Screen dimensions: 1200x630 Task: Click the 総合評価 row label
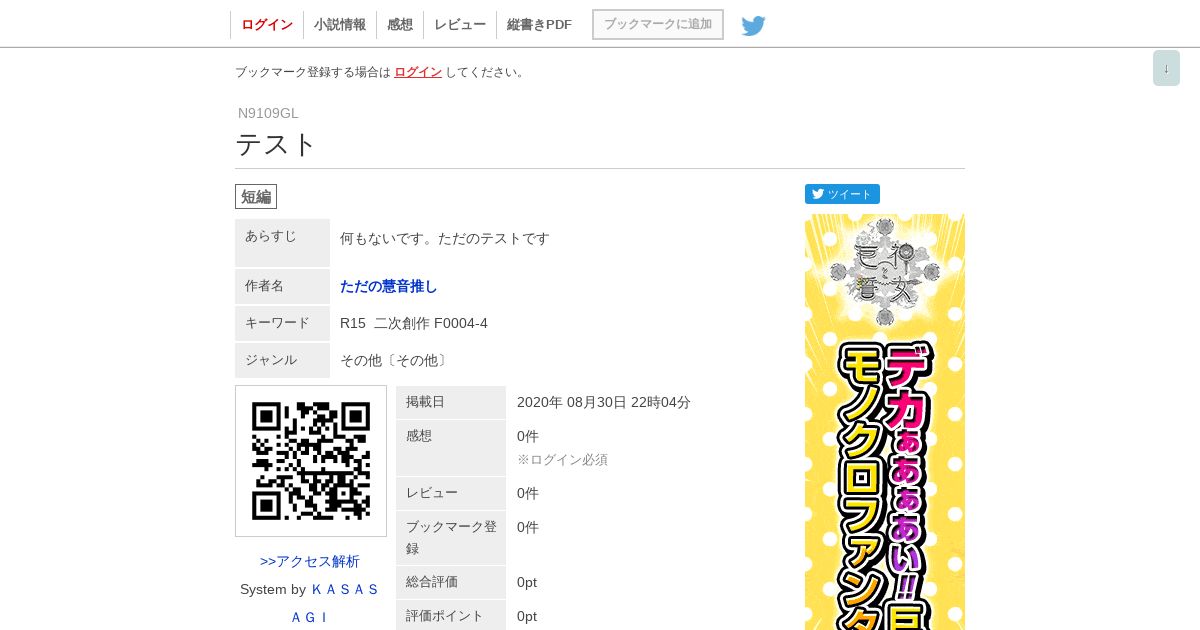tap(451, 582)
